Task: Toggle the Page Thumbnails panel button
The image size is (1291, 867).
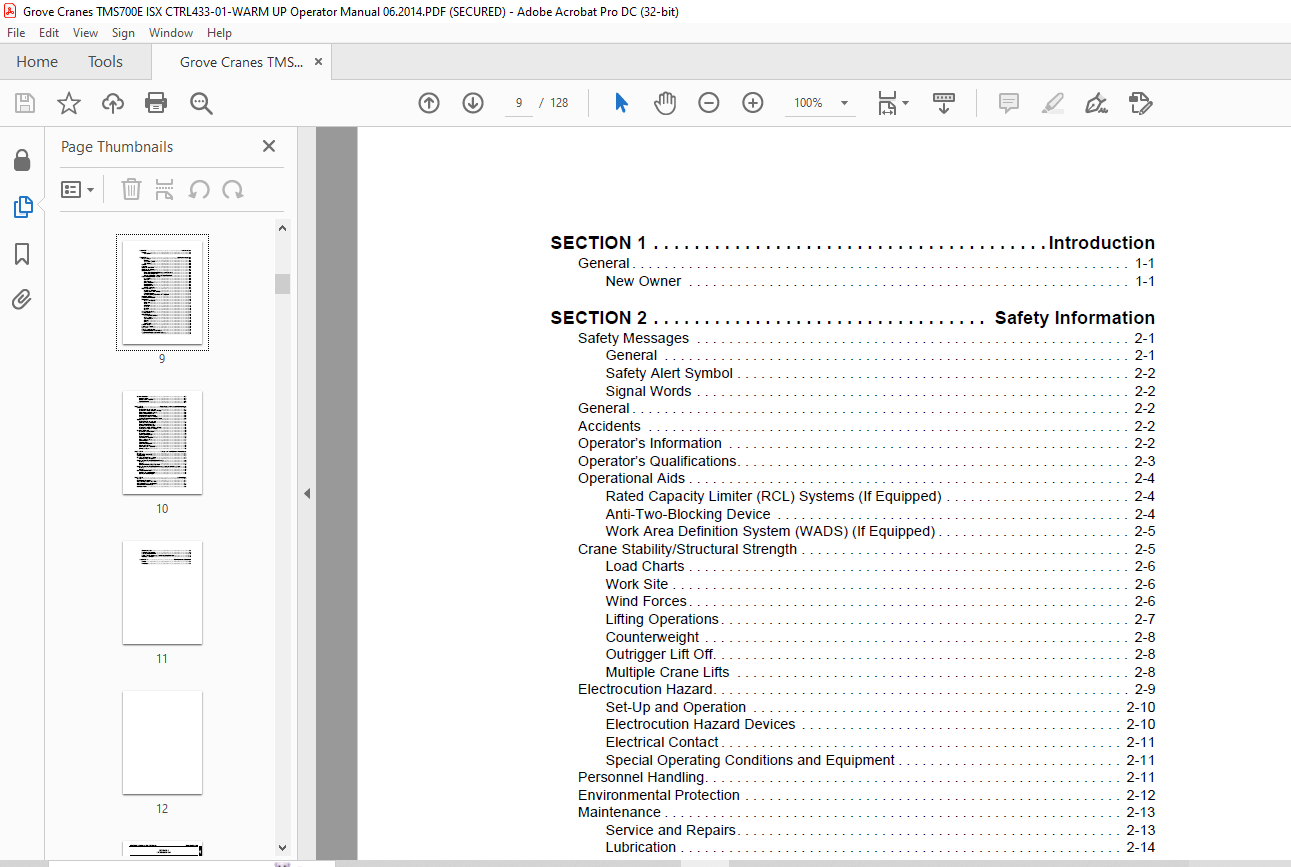Action: [22, 207]
